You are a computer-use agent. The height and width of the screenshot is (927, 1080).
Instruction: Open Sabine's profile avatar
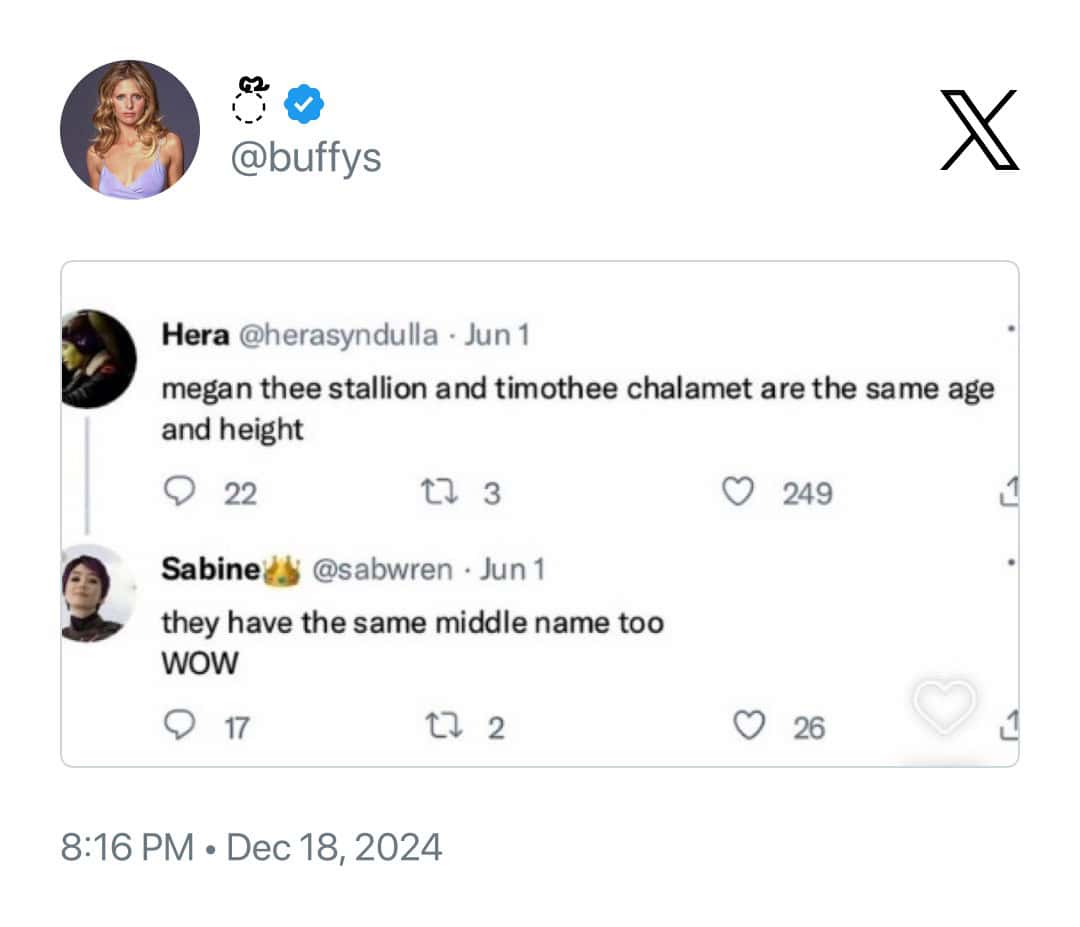pos(97,593)
